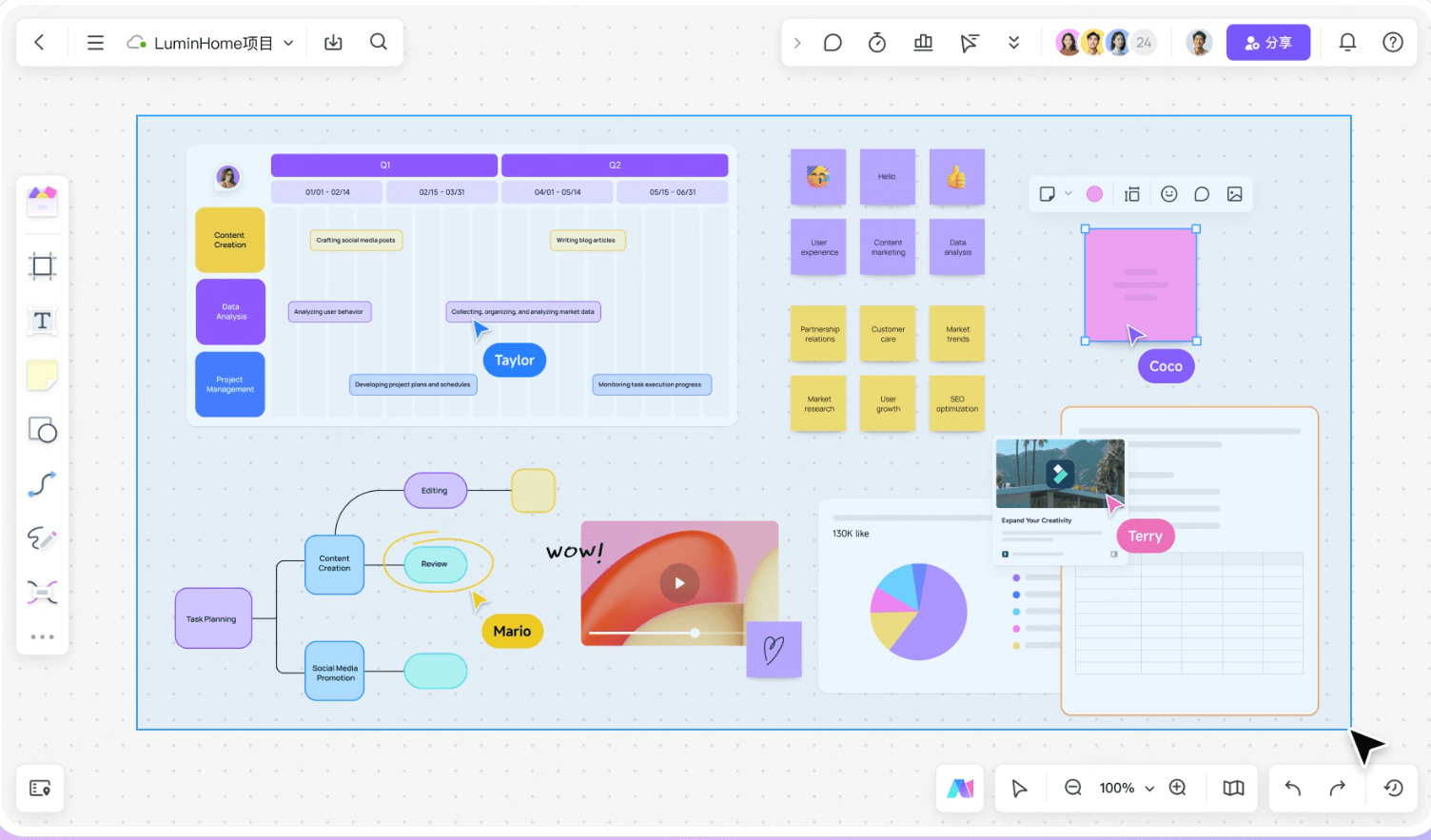Select the Frame tool in left sidebar
Screen dimensions: 1431x840
[x=42, y=266]
